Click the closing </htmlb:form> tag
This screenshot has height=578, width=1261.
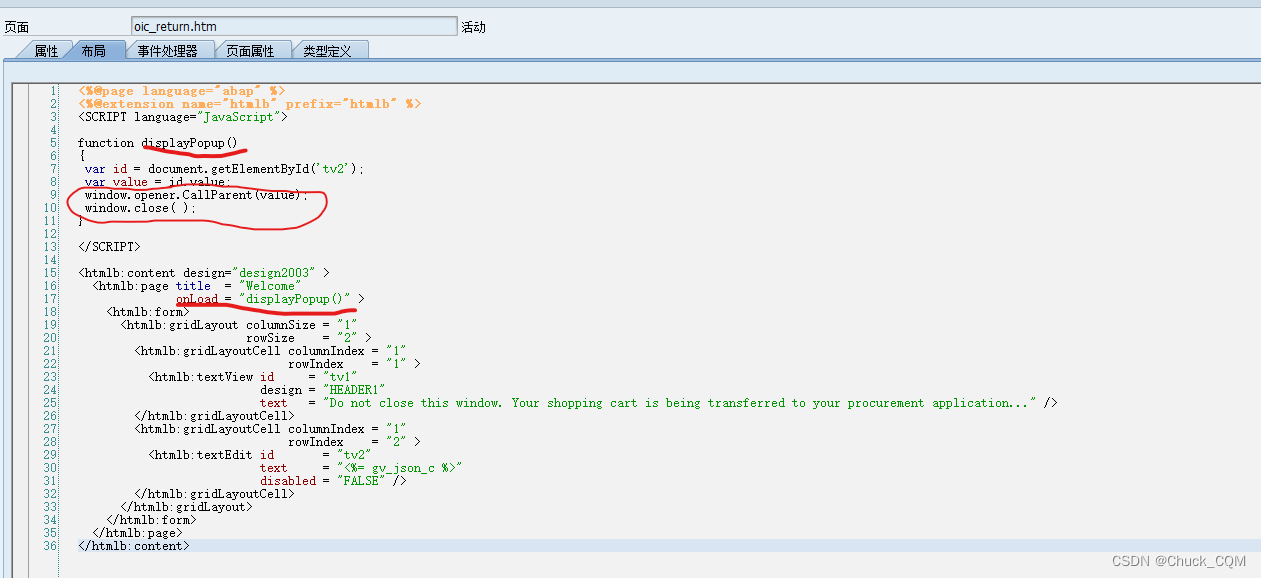tap(151, 519)
